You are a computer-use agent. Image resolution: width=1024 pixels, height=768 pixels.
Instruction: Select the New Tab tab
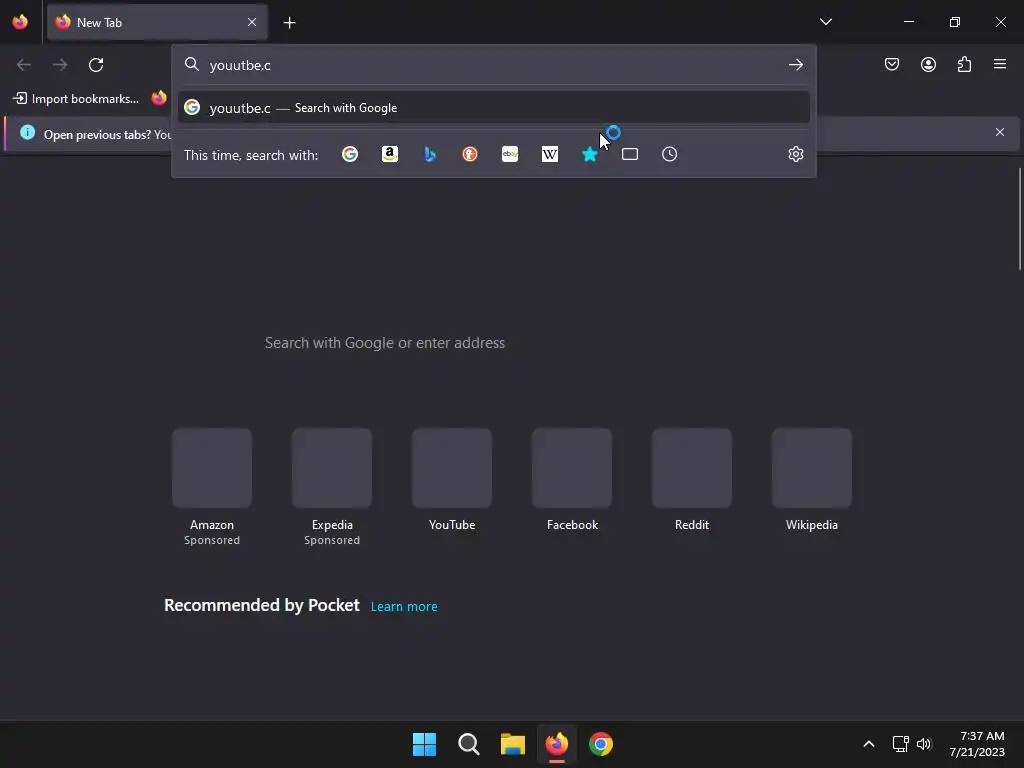point(157,22)
